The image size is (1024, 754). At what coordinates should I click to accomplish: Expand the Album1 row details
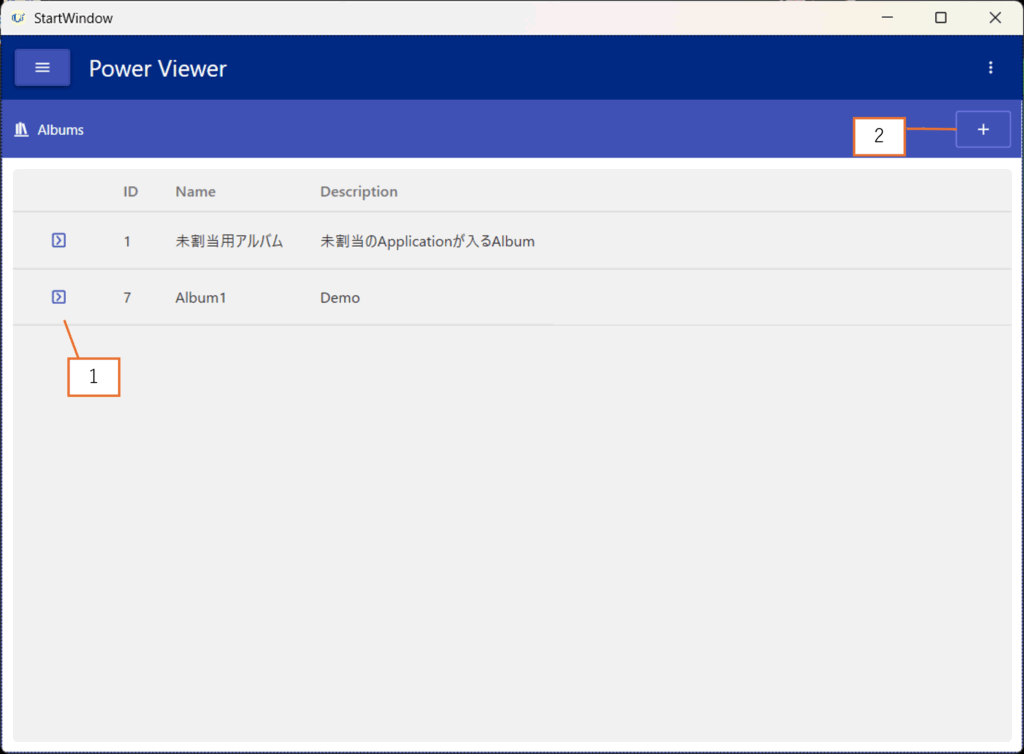(59, 297)
